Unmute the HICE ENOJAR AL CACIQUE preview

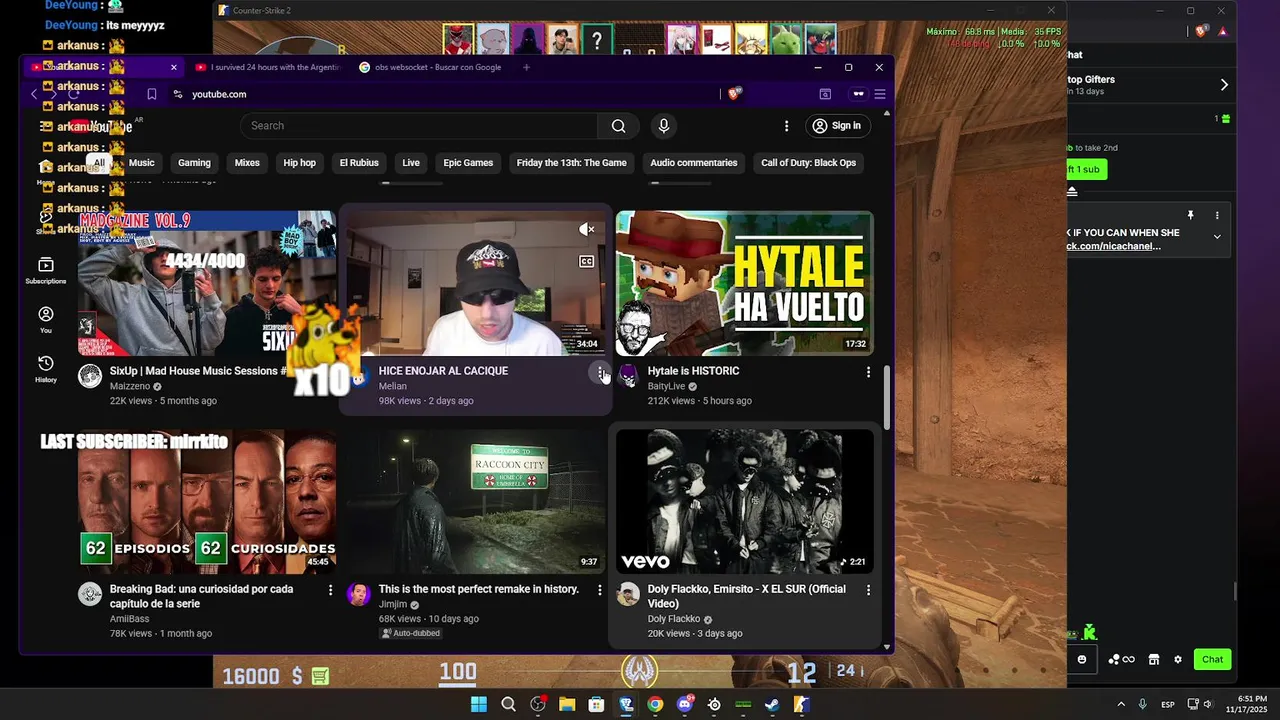point(587,230)
